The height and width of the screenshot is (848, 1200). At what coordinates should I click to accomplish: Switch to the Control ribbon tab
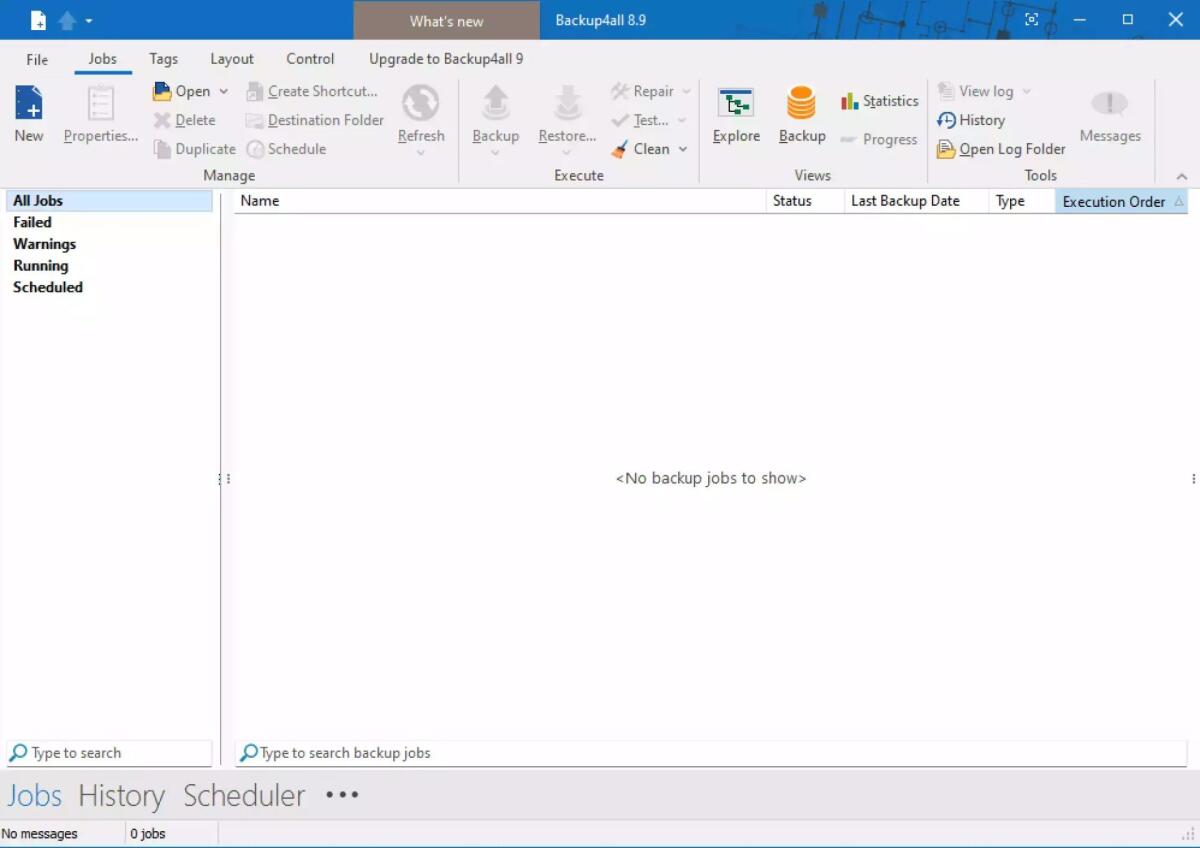tap(310, 59)
